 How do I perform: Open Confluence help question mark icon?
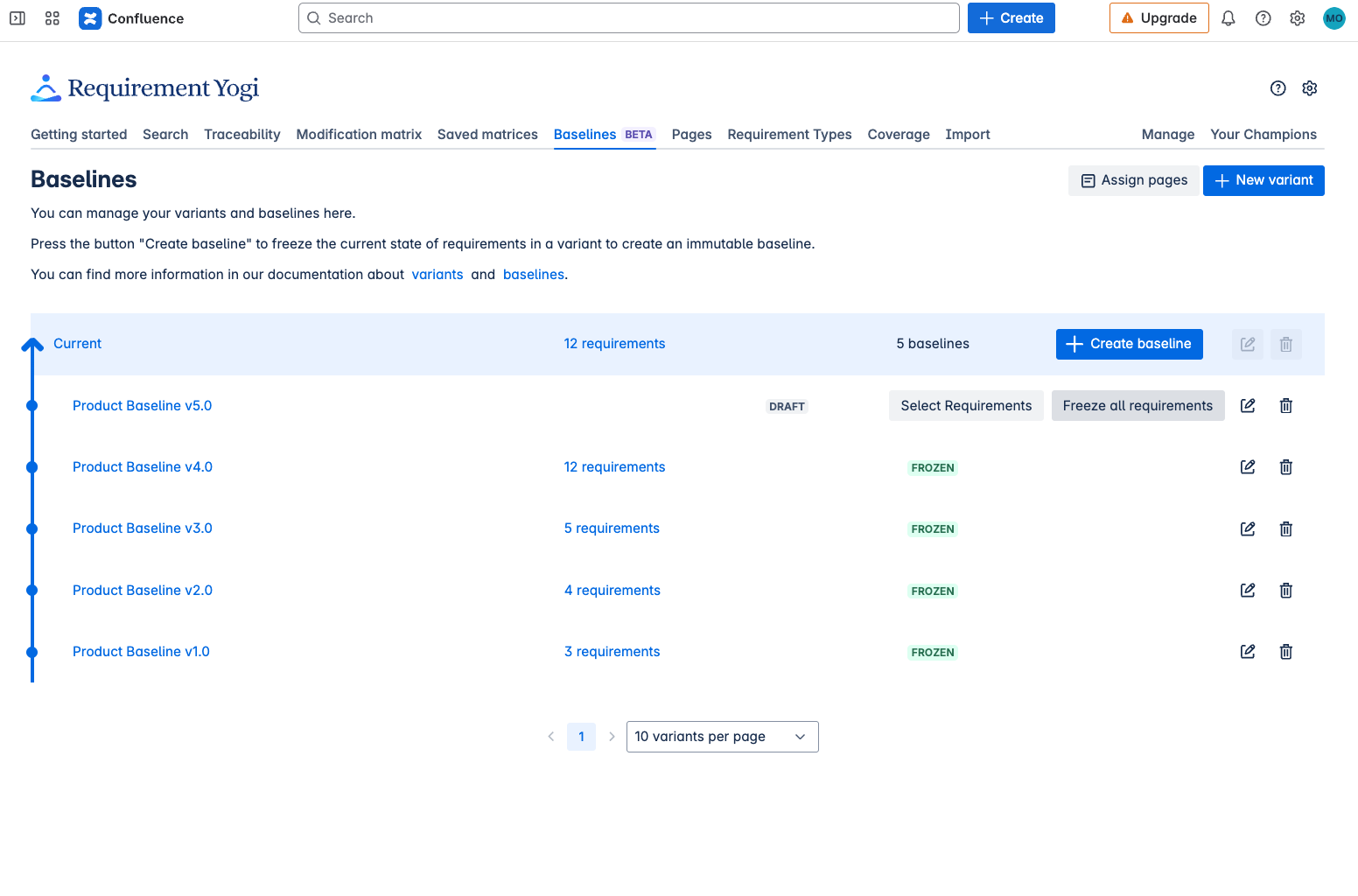pyautogui.click(x=1263, y=18)
